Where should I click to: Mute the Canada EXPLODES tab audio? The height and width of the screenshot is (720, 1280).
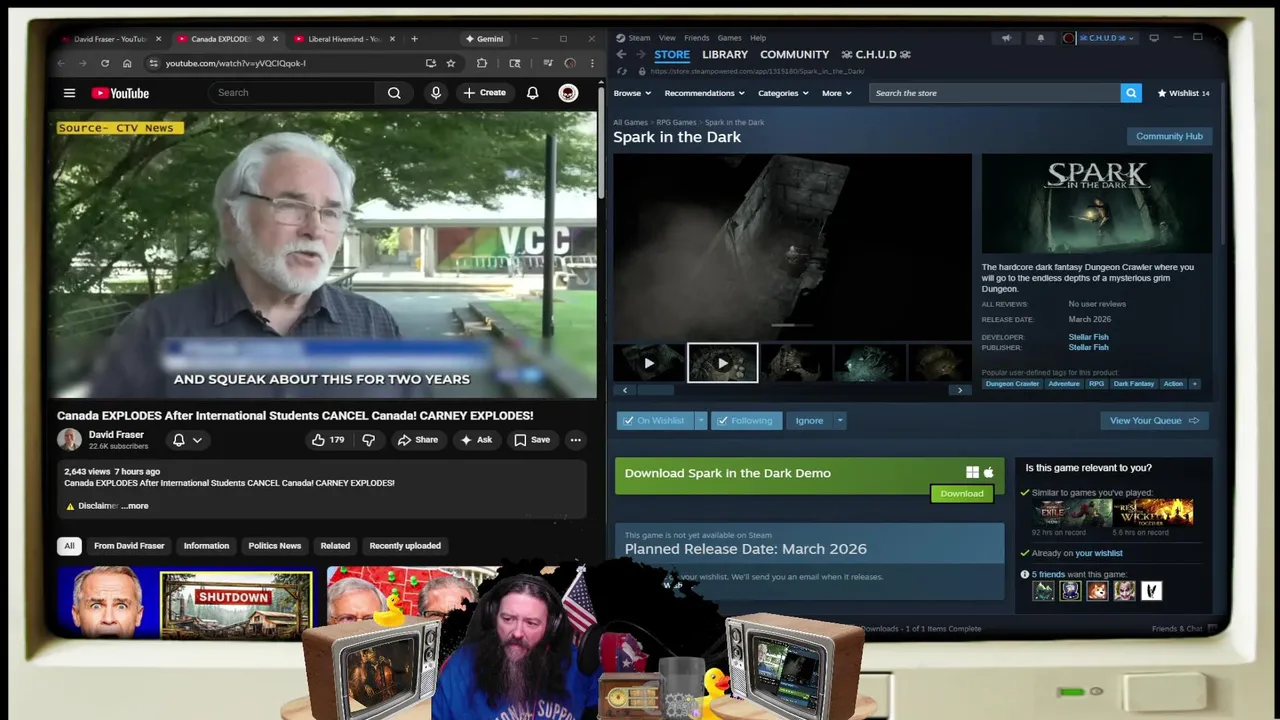click(260, 39)
